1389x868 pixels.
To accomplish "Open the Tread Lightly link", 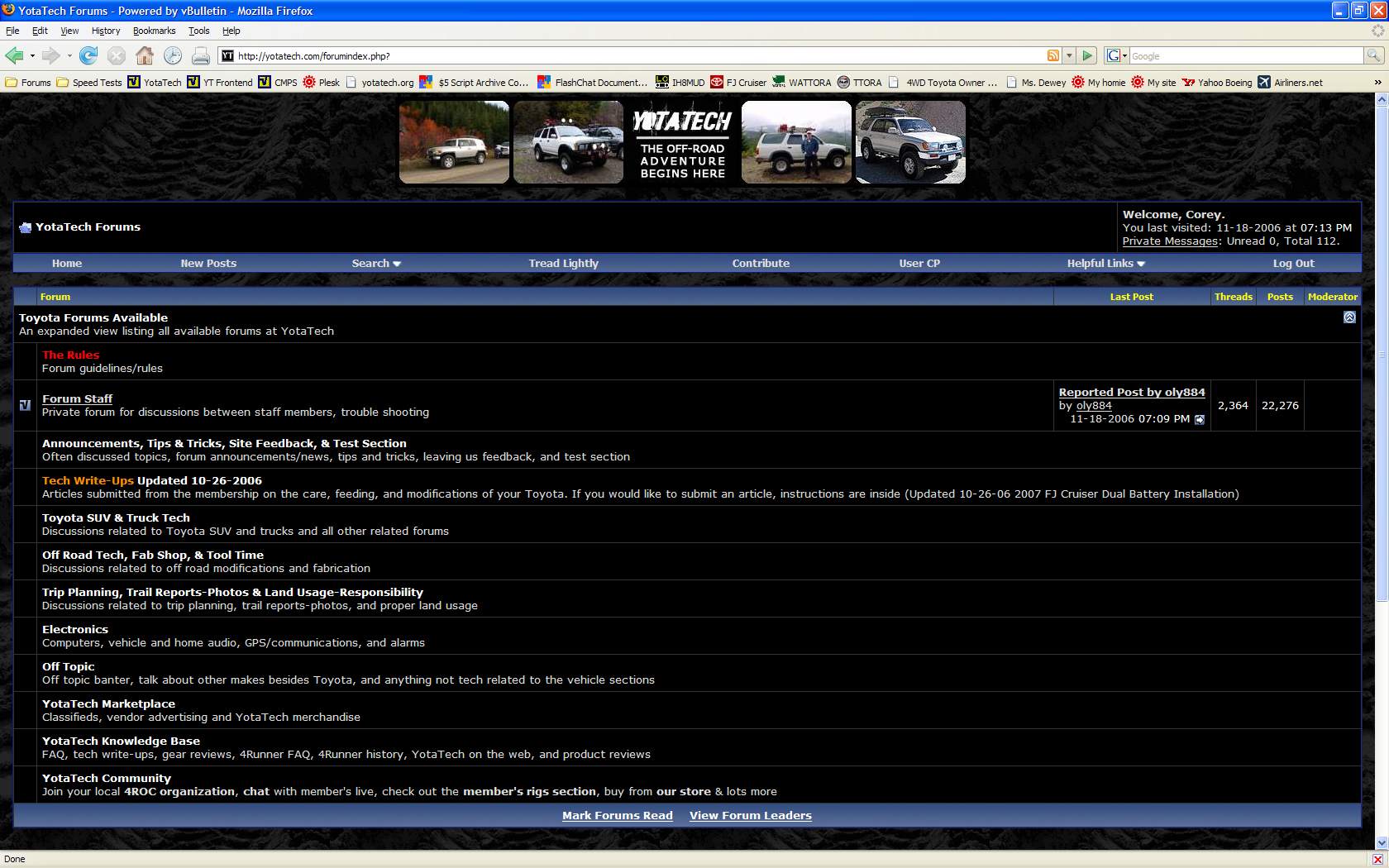I will pos(564,263).
